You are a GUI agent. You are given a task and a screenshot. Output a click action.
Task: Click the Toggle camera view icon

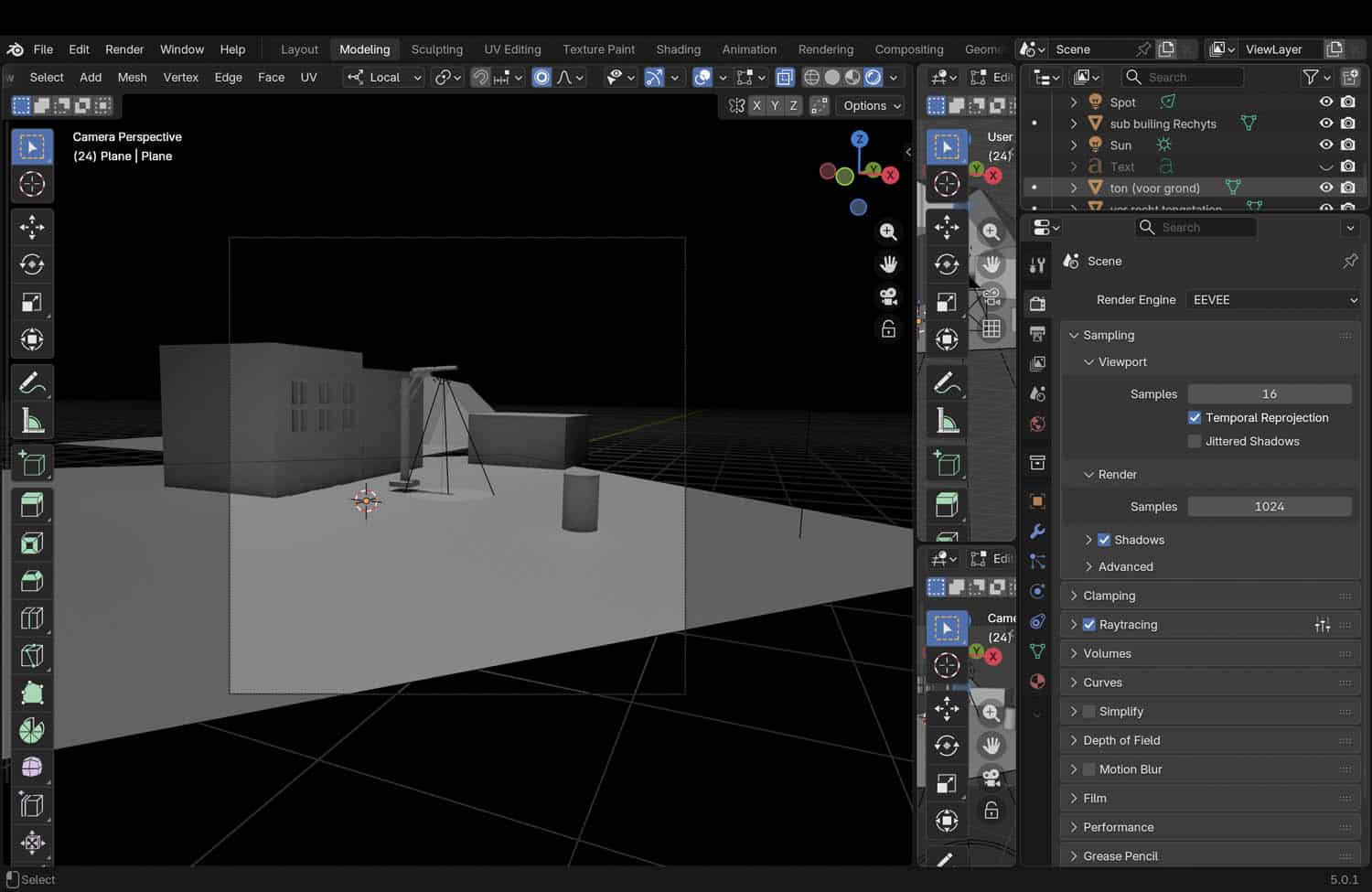888,296
